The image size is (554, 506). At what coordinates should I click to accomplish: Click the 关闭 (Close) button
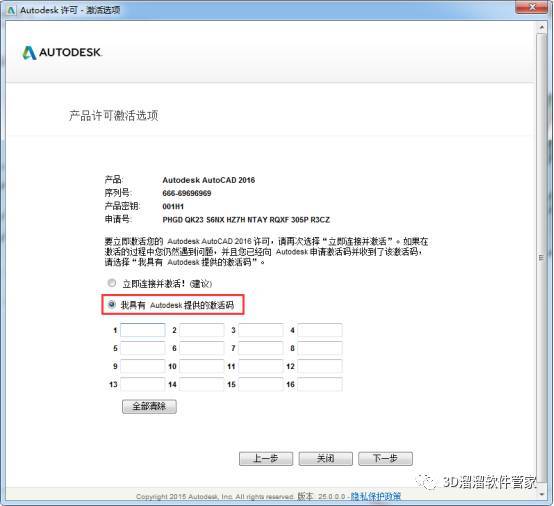click(325, 459)
